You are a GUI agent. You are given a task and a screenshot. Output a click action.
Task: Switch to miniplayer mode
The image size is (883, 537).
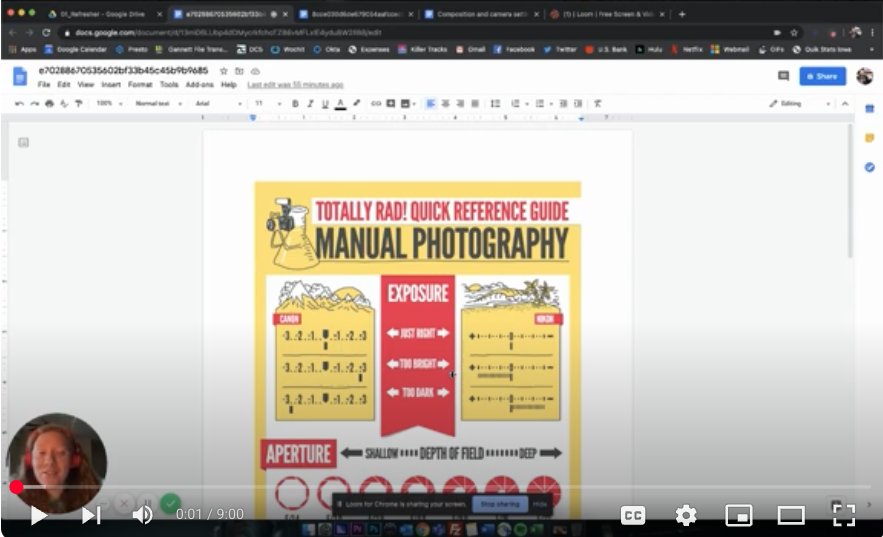738,515
